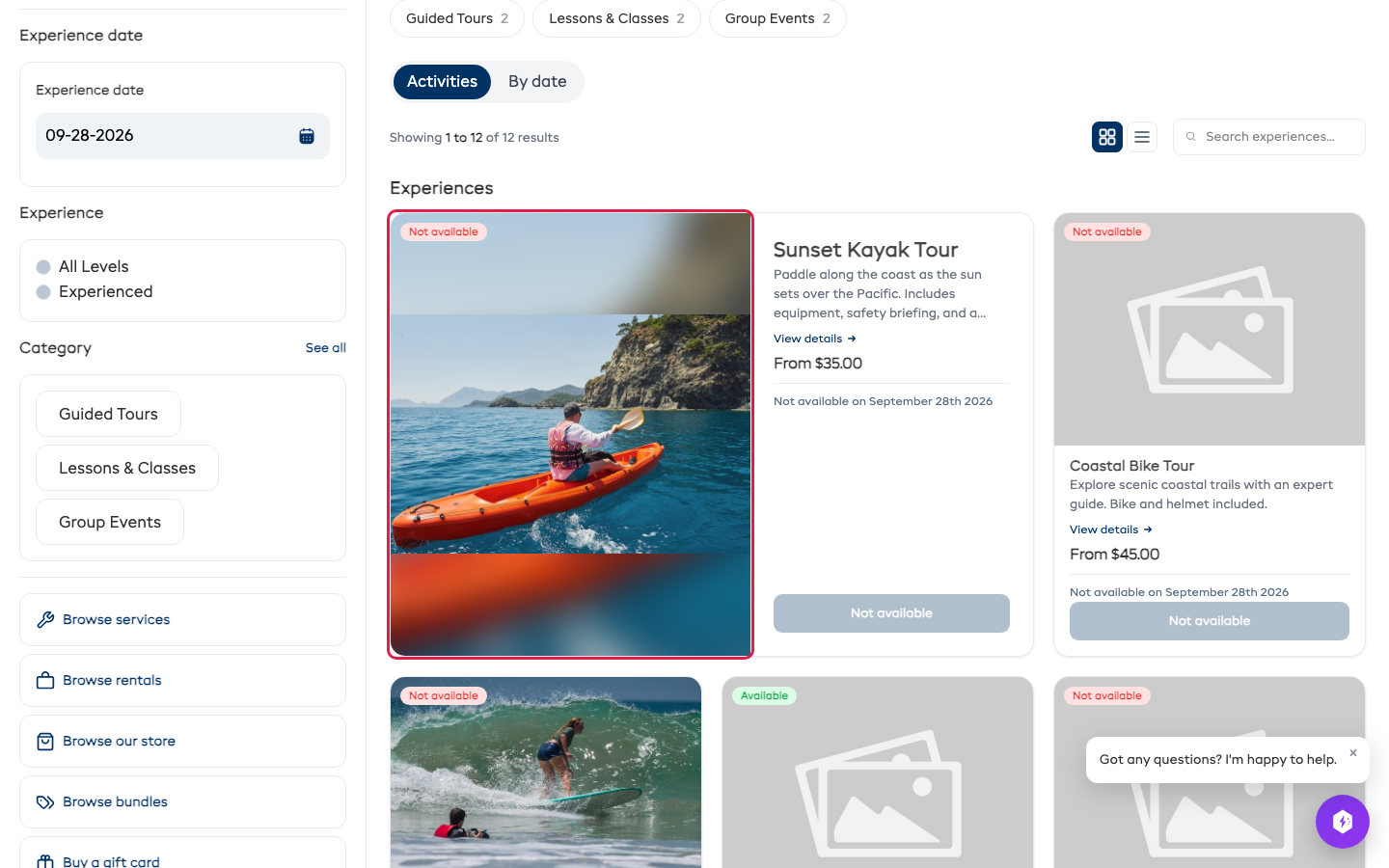This screenshot has height=868, width=1389.
Task: Switch to grid view layout
Action: (x=1107, y=137)
